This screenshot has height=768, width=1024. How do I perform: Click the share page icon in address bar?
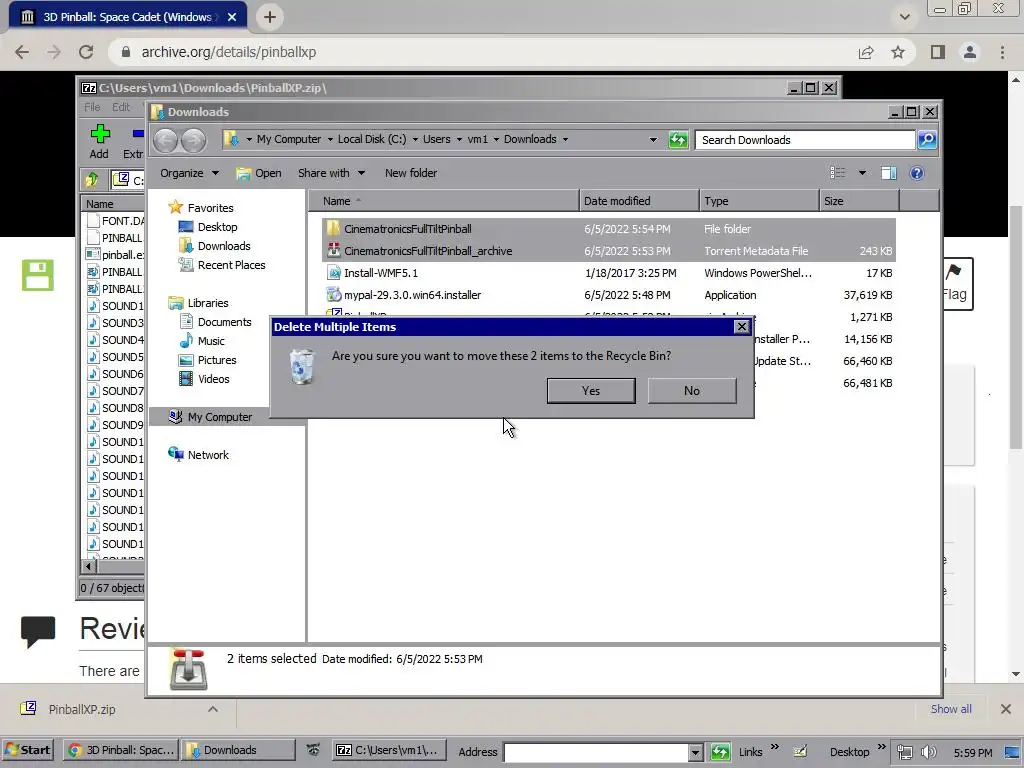pos(866,52)
